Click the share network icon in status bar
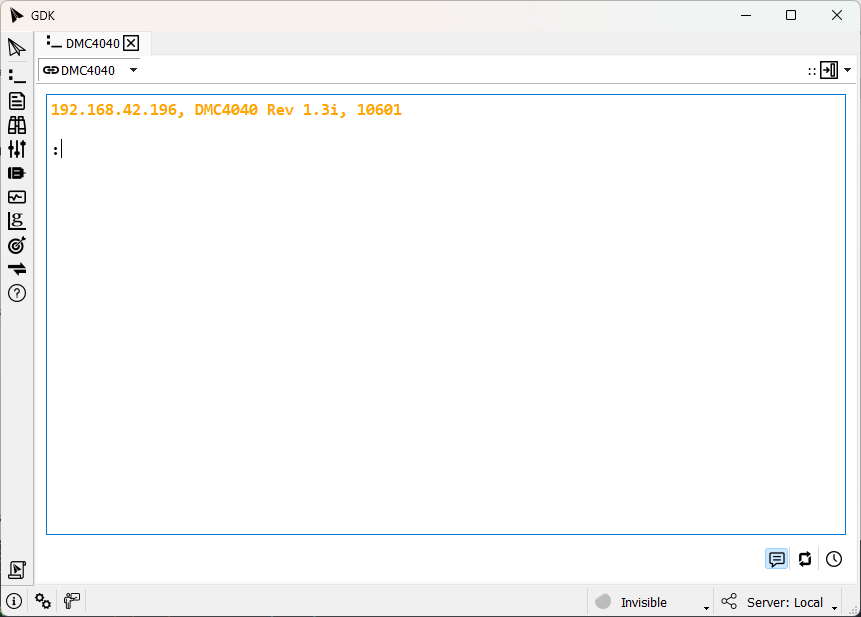 pyautogui.click(x=729, y=601)
